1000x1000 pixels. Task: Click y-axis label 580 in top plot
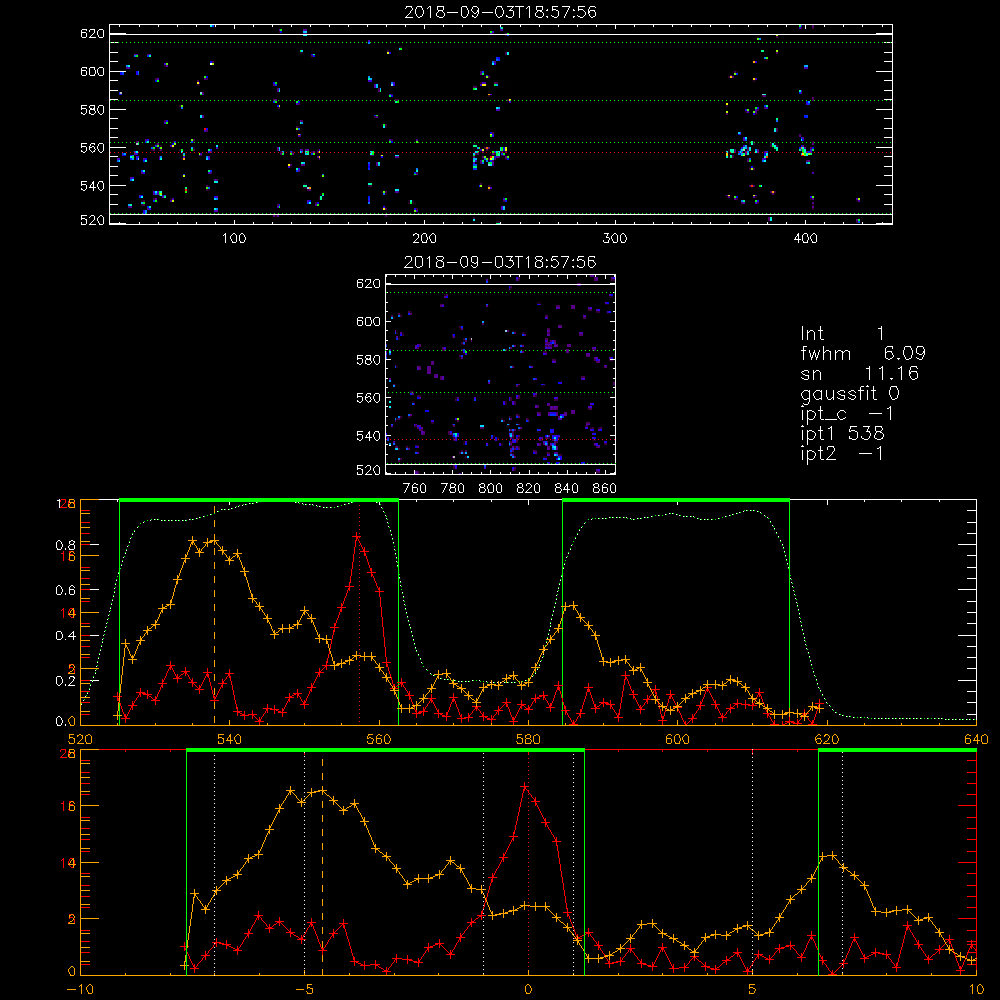point(92,110)
